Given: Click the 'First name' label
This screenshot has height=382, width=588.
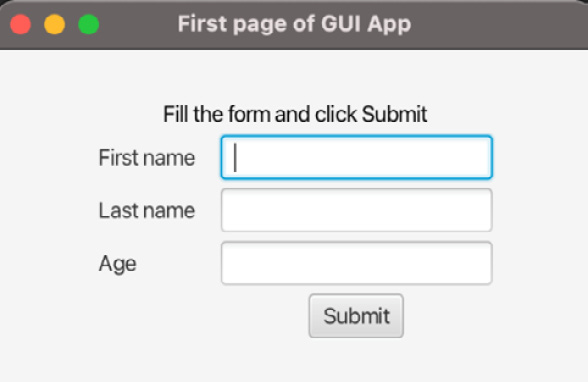Looking at the screenshot, I should [x=147, y=157].
